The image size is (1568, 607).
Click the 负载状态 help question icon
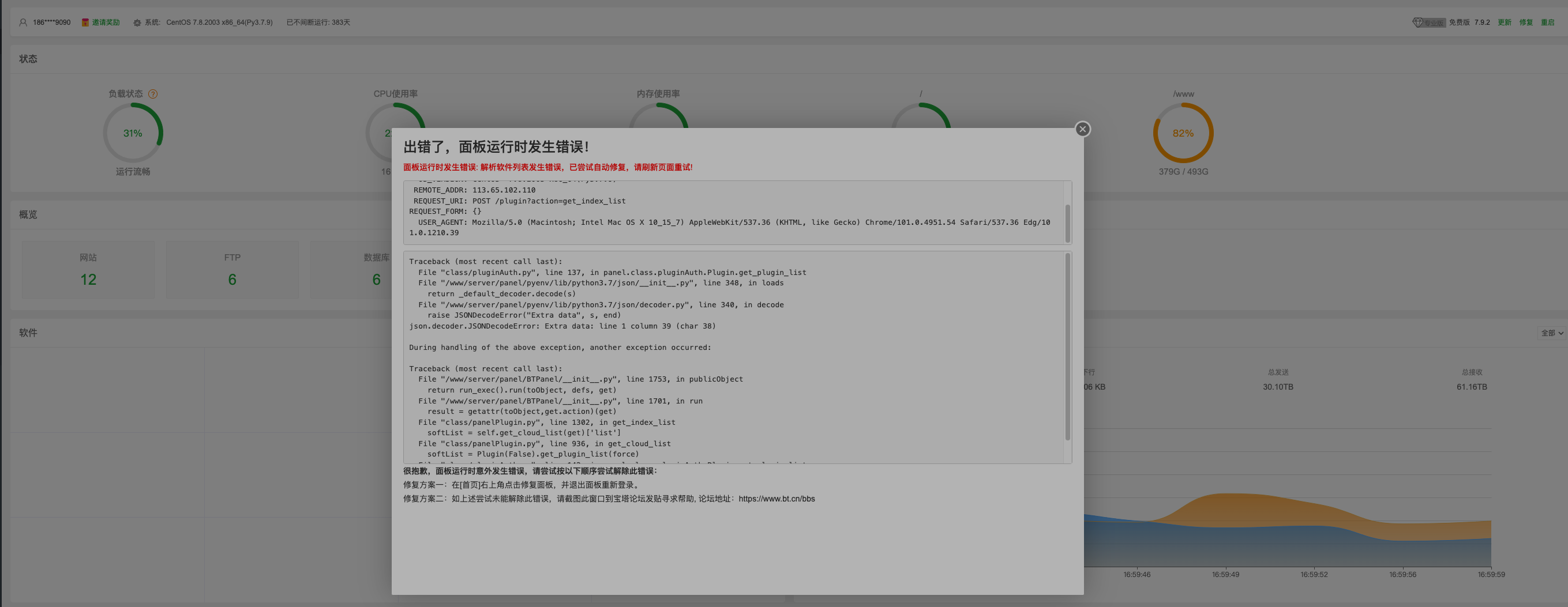(x=153, y=93)
